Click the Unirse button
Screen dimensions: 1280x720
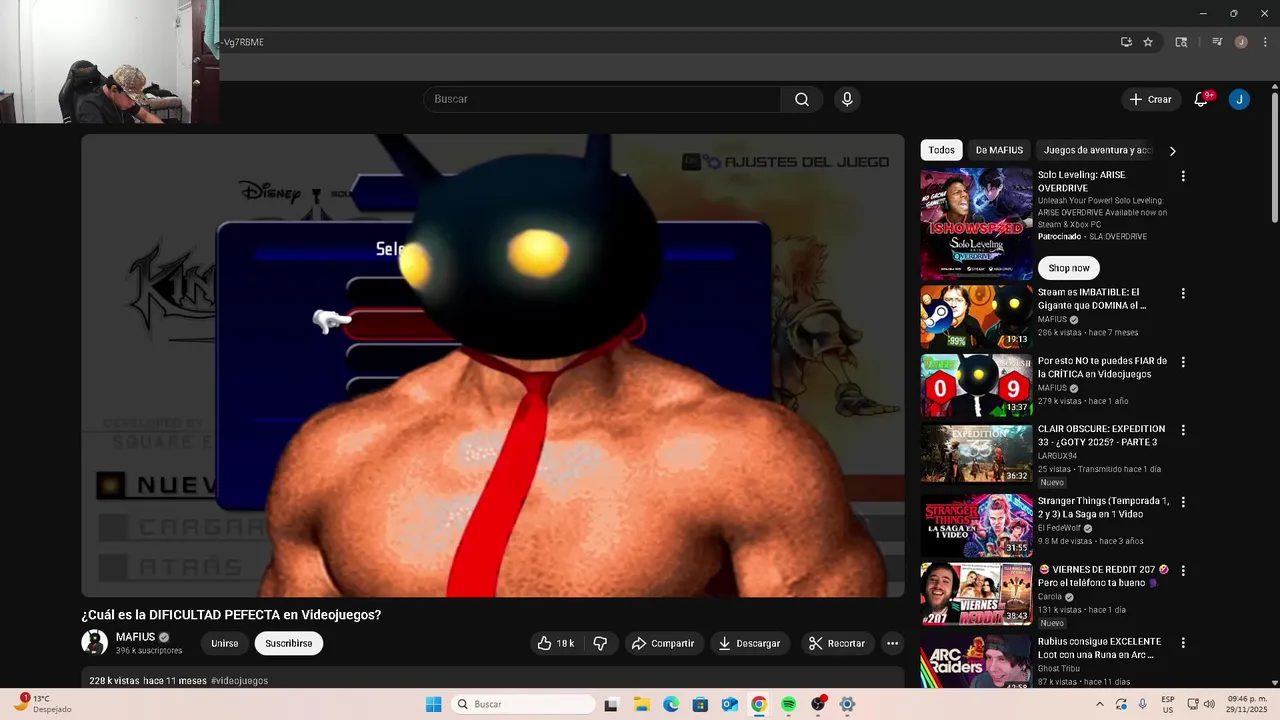(225, 643)
